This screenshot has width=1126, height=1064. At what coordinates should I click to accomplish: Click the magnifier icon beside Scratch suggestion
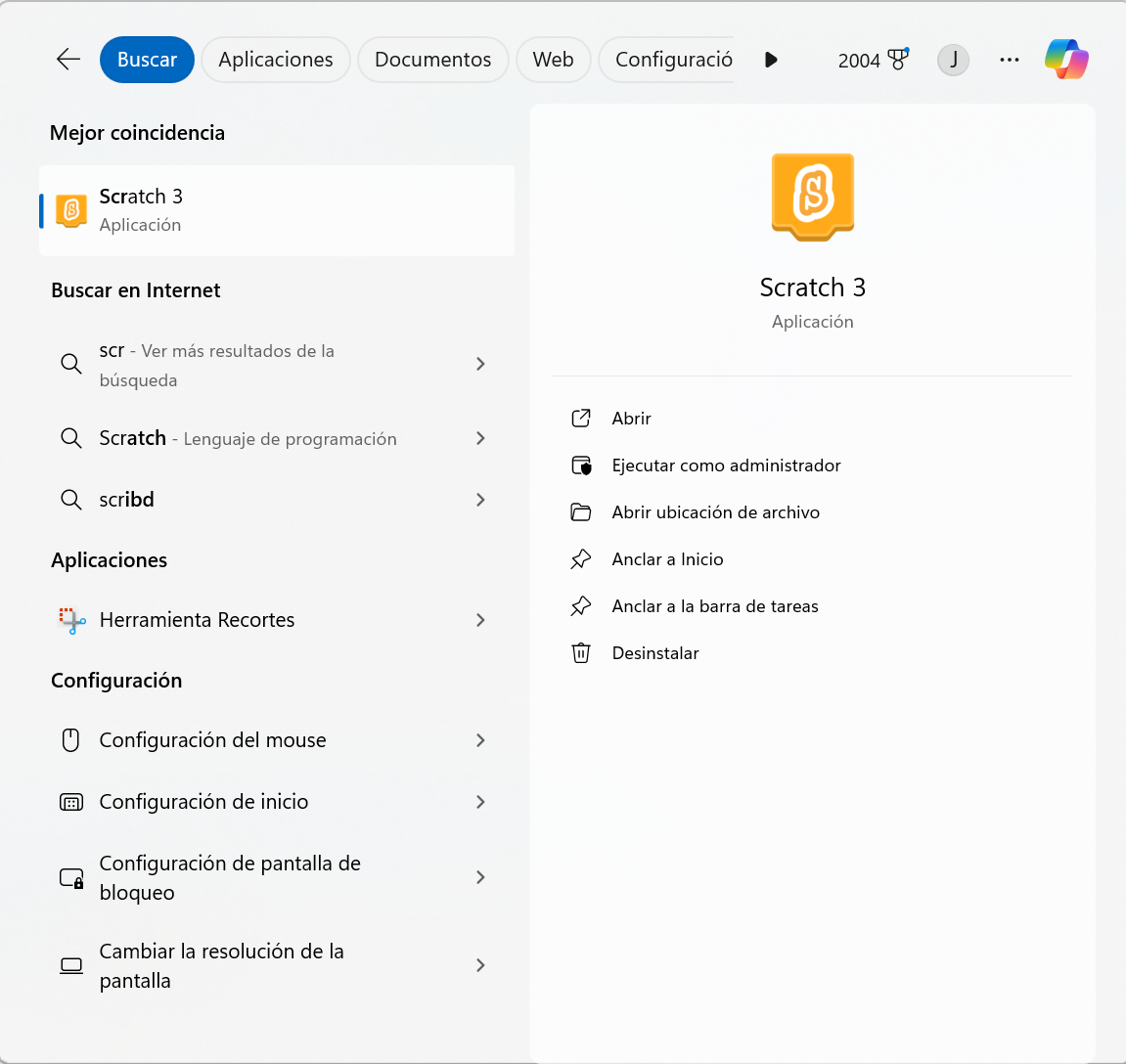[x=71, y=438]
